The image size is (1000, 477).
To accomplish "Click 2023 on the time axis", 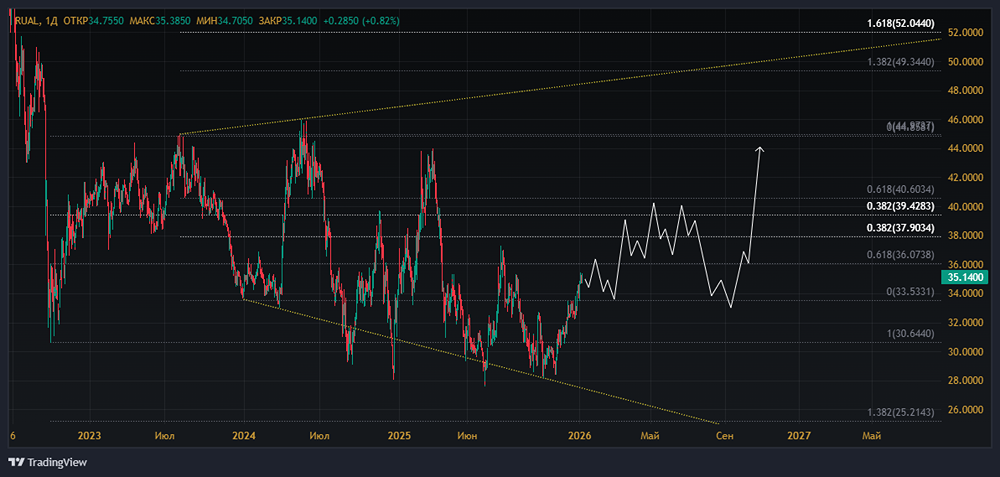I will coord(89,436).
